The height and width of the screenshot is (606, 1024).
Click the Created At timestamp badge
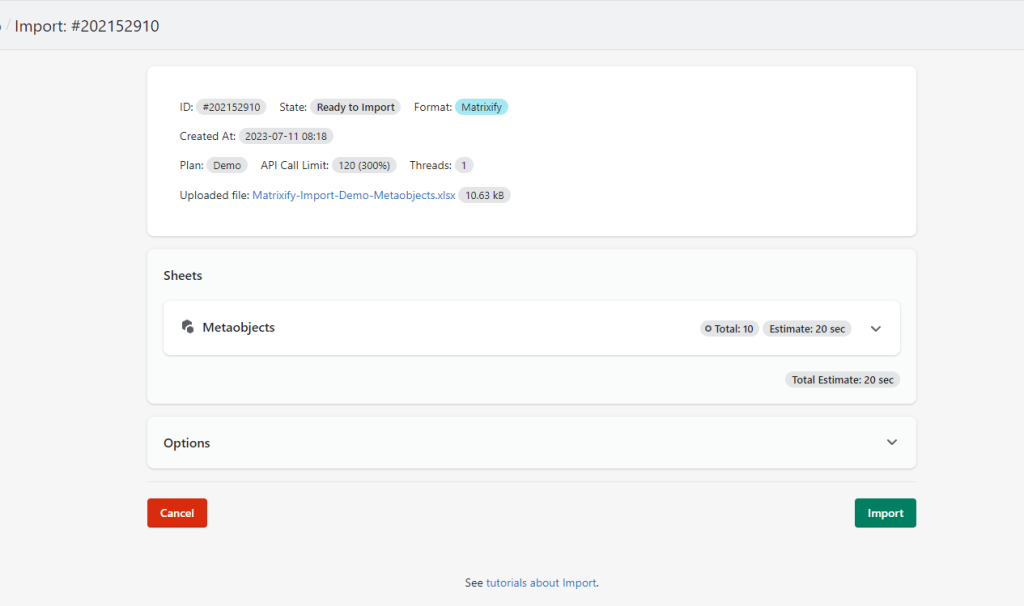point(289,135)
